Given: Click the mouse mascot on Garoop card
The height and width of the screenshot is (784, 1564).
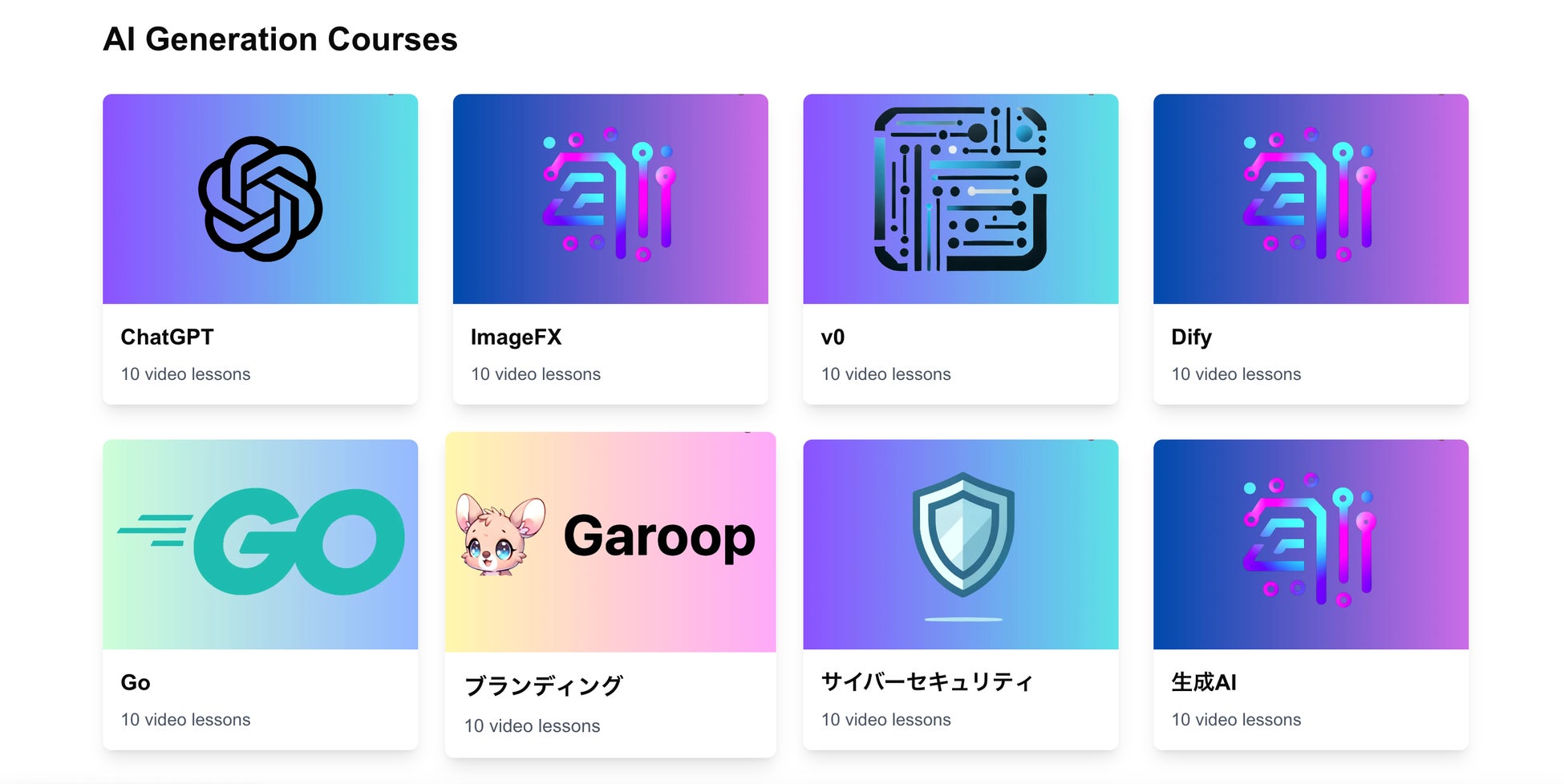Looking at the screenshot, I should click(500, 535).
